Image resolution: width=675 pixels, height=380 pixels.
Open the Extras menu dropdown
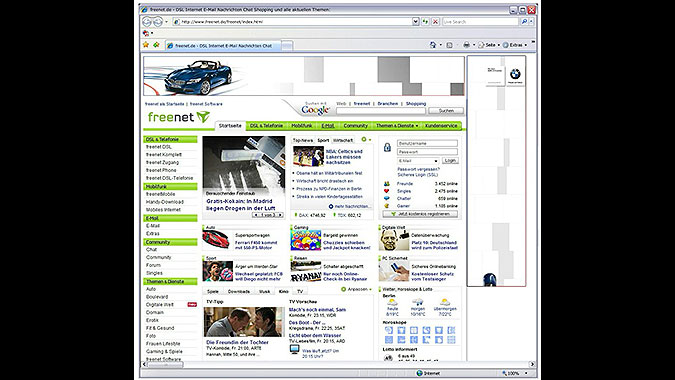pyautogui.click(x=515, y=45)
